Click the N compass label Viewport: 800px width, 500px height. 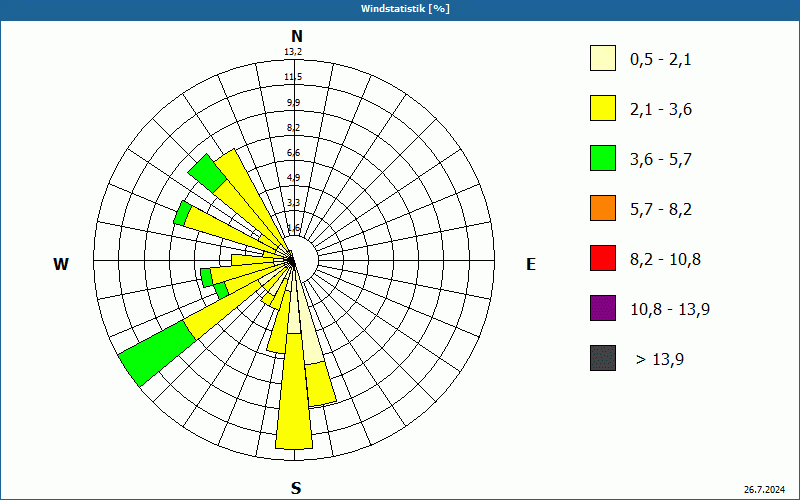297,36
